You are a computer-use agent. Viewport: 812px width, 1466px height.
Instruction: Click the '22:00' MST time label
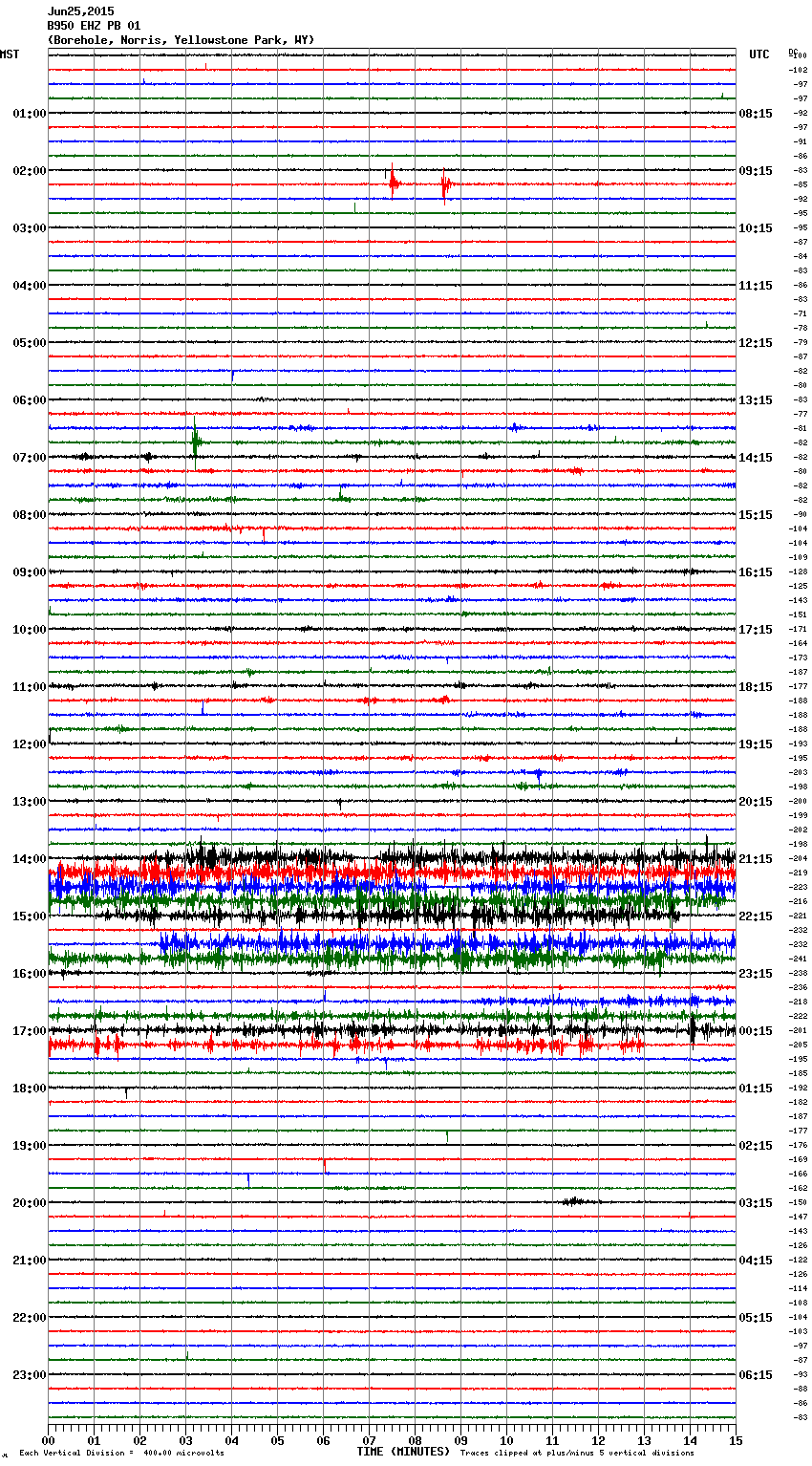coord(30,1318)
